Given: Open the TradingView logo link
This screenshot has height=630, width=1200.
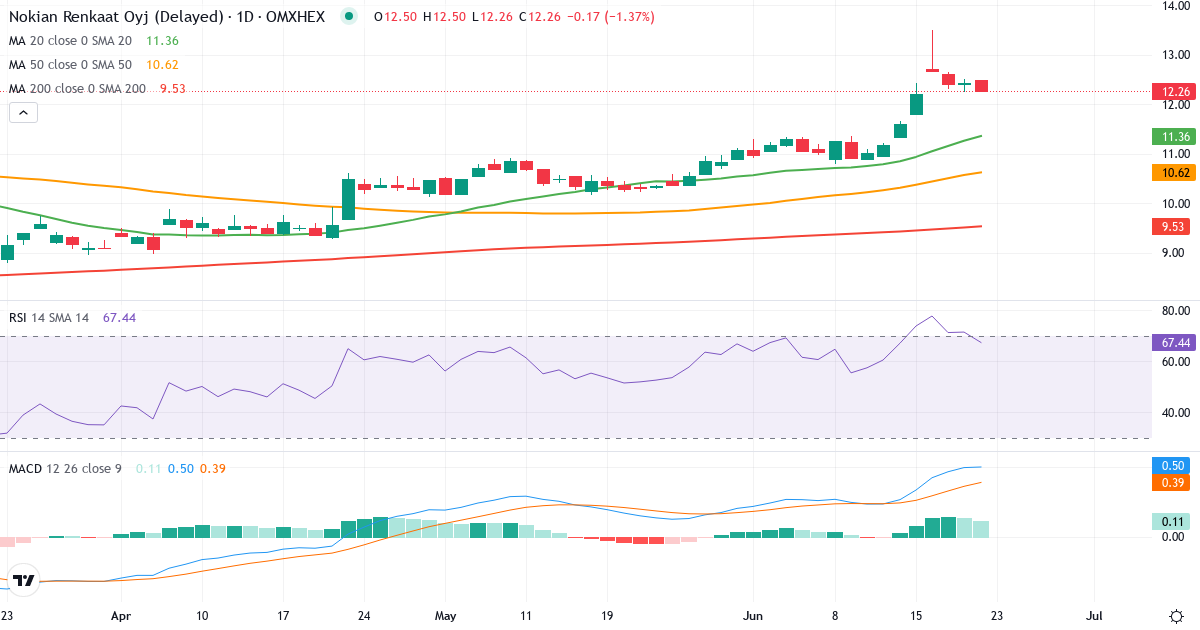Looking at the screenshot, I should tap(24, 580).
